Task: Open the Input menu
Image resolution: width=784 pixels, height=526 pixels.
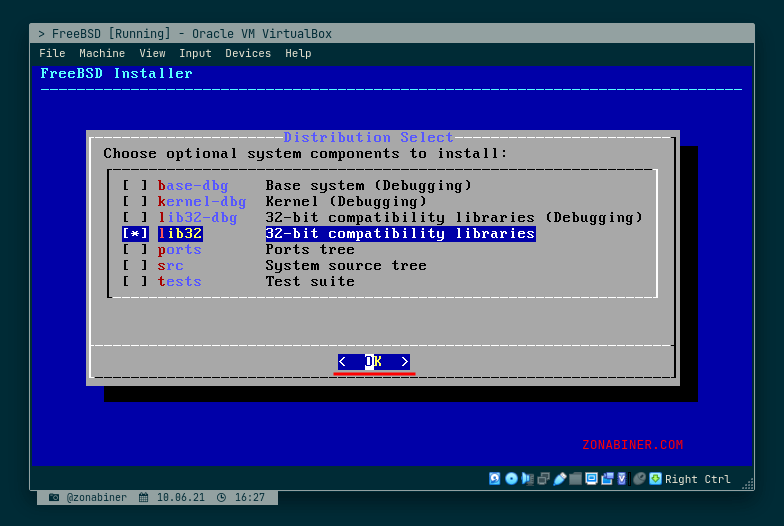Action: pyautogui.click(x=195, y=53)
